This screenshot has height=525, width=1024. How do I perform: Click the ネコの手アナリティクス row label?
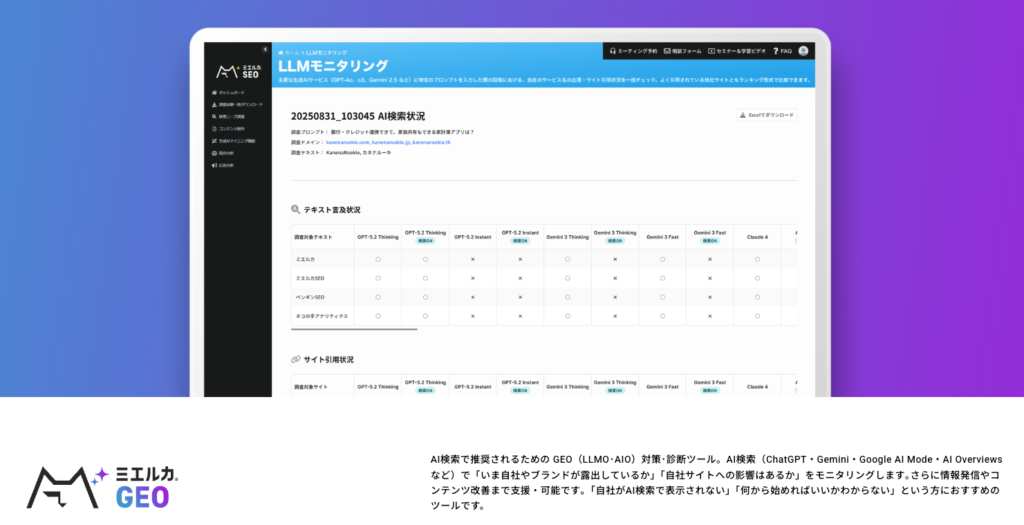click(x=321, y=316)
